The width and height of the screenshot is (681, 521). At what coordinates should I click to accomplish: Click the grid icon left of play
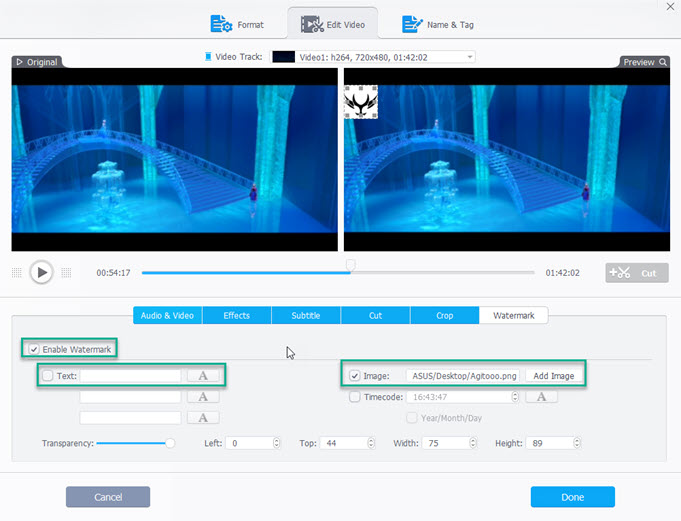click(x=17, y=273)
